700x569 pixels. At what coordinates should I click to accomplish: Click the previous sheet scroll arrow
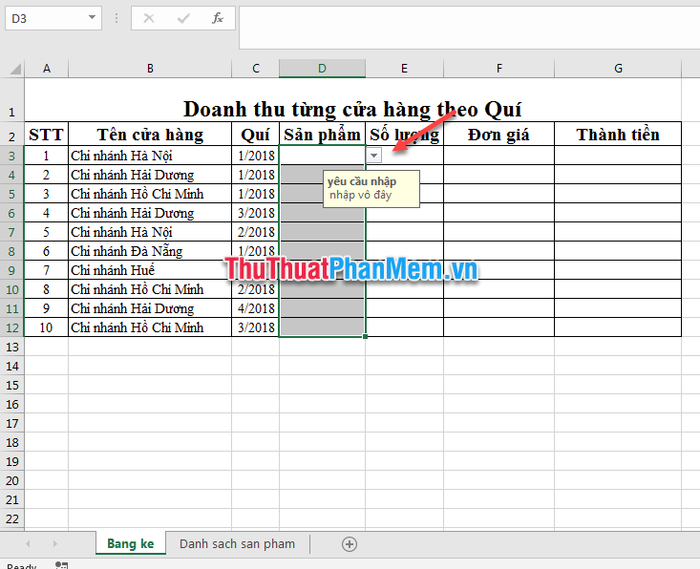(x=28, y=544)
